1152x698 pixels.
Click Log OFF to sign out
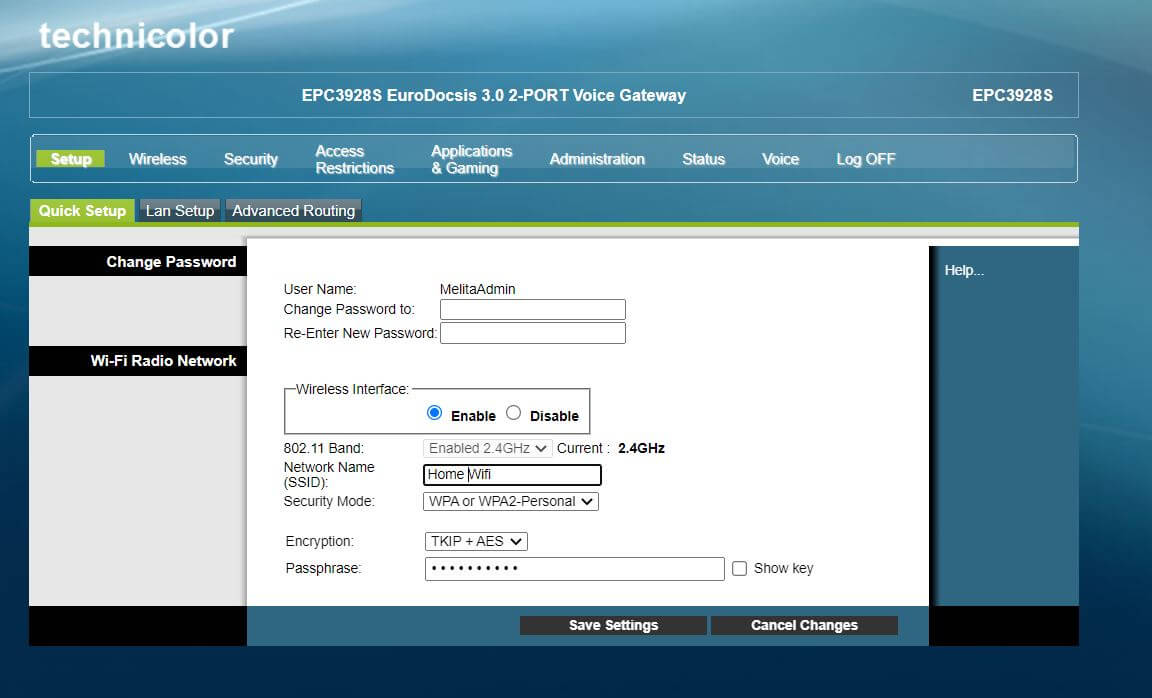click(x=865, y=159)
